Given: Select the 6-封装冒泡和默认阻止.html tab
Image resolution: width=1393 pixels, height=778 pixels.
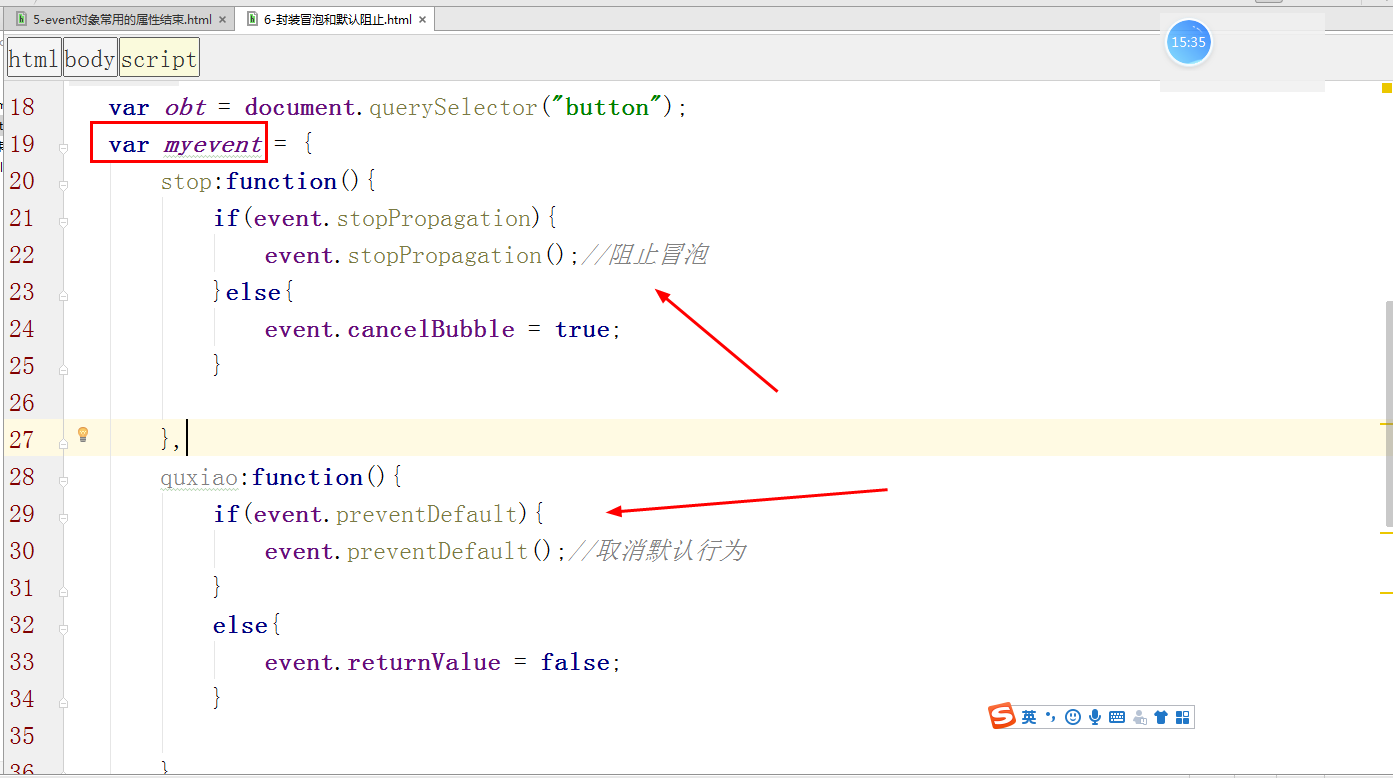Looking at the screenshot, I should (330, 18).
